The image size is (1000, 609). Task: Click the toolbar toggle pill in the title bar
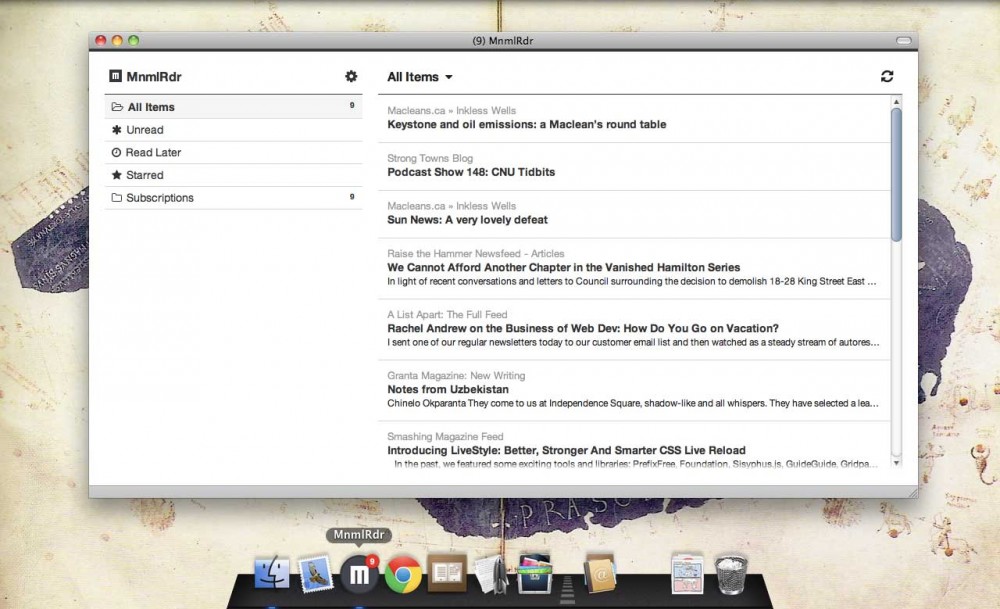pyautogui.click(x=903, y=40)
